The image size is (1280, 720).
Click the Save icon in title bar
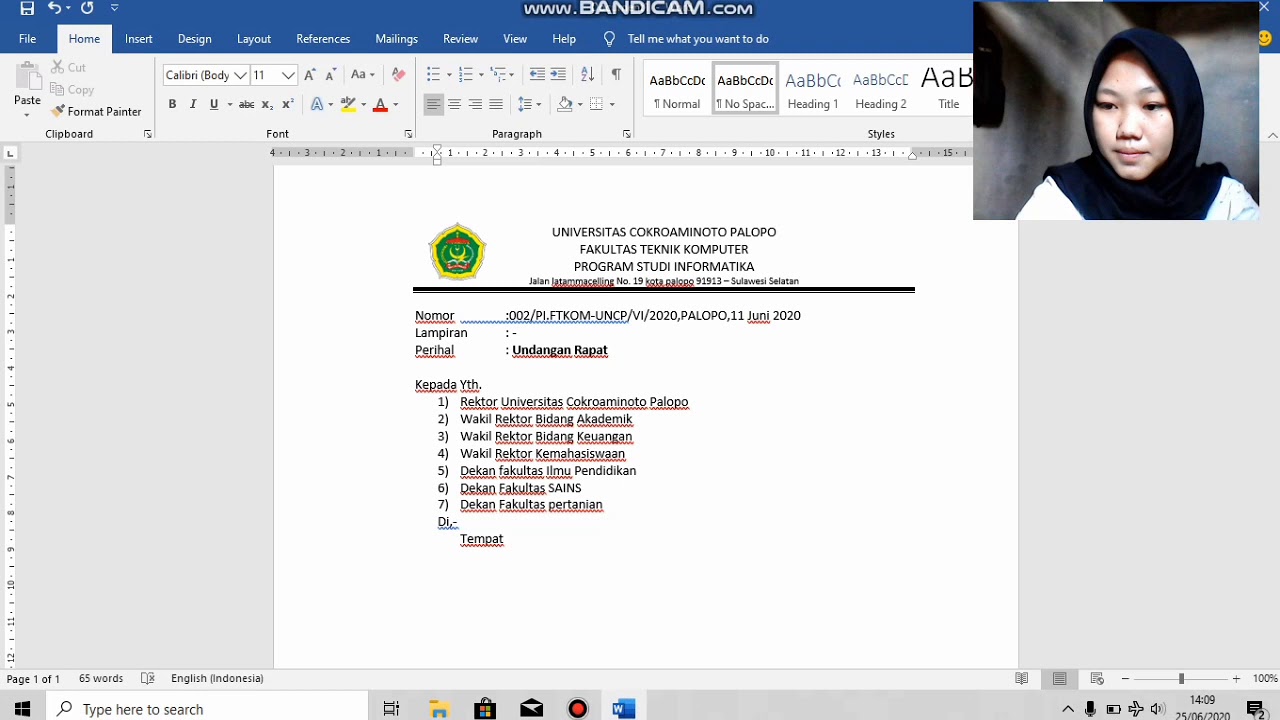[x=27, y=9]
